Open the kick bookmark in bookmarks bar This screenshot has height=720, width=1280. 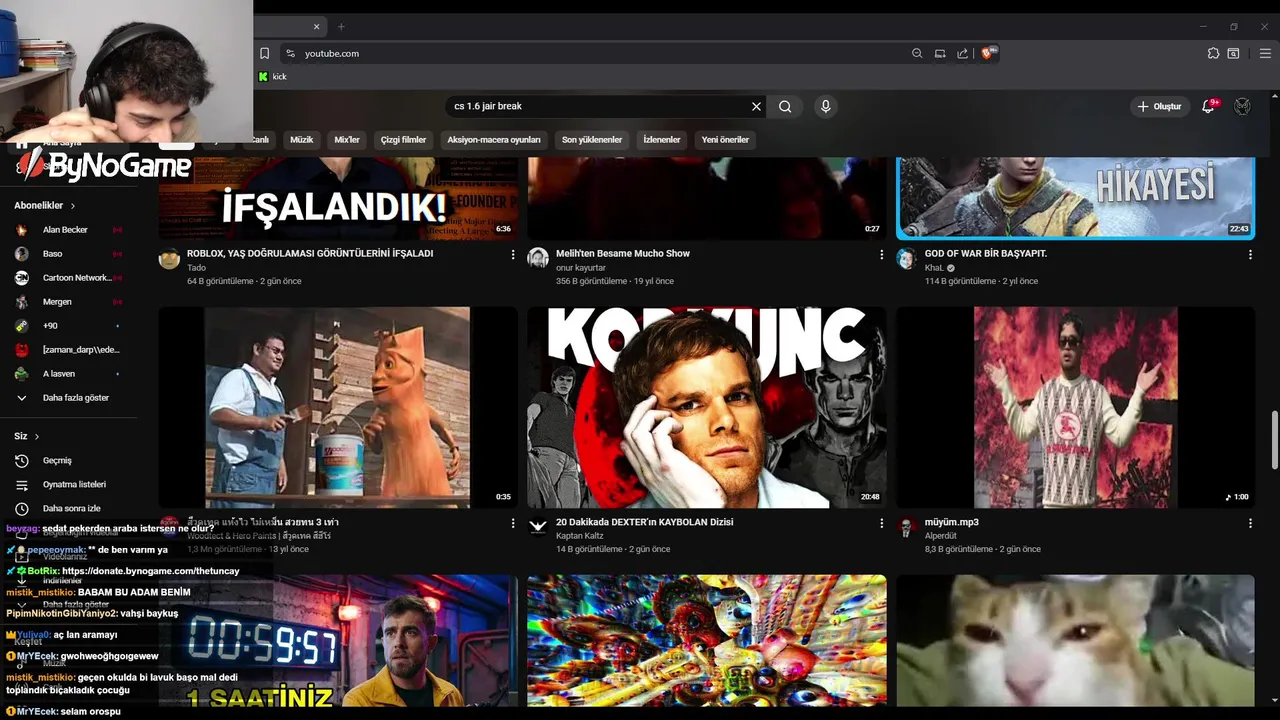click(272, 76)
